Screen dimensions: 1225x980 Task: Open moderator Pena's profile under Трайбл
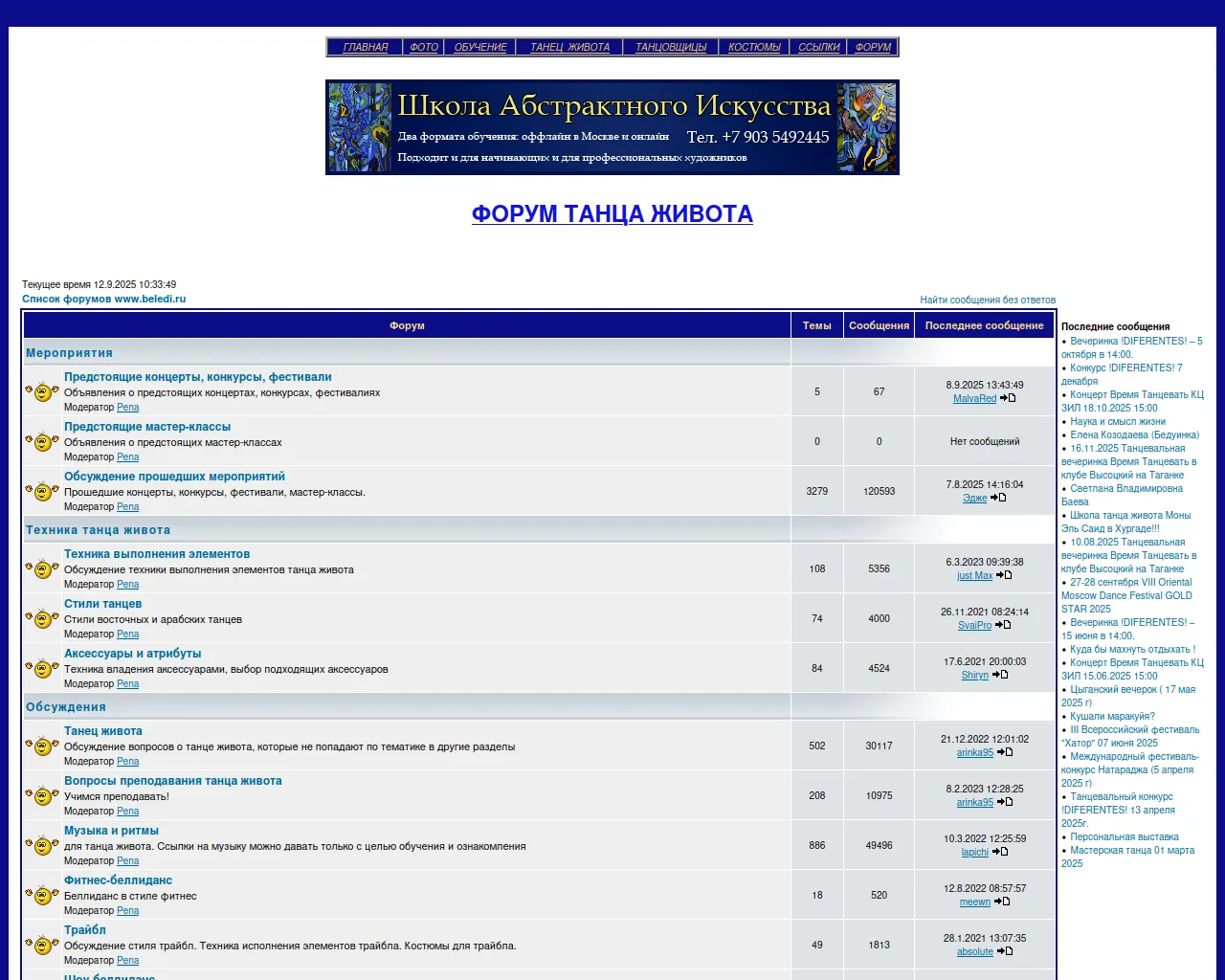coord(127,961)
